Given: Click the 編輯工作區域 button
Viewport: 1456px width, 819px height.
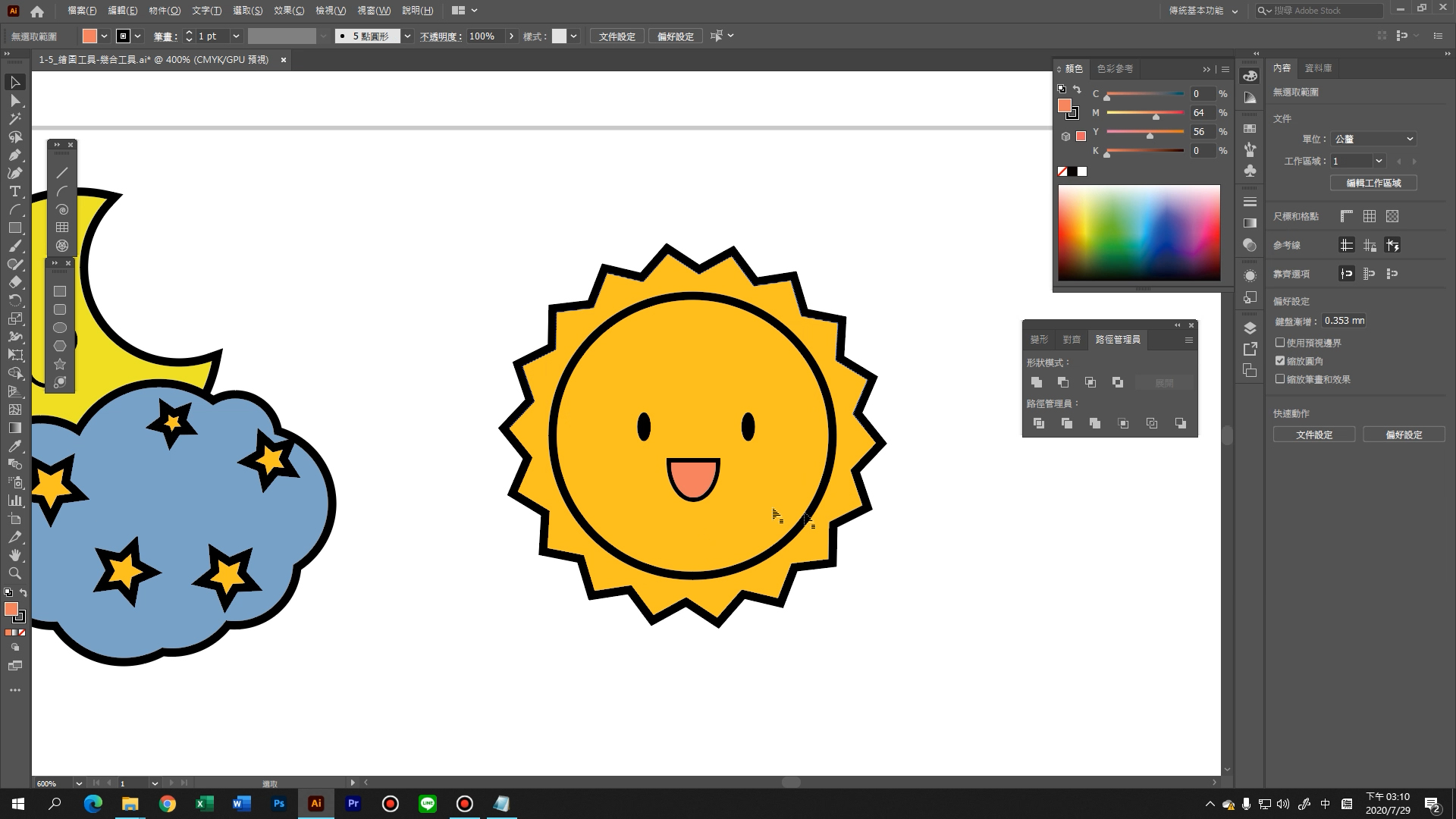Looking at the screenshot, I should point(1373,183).
